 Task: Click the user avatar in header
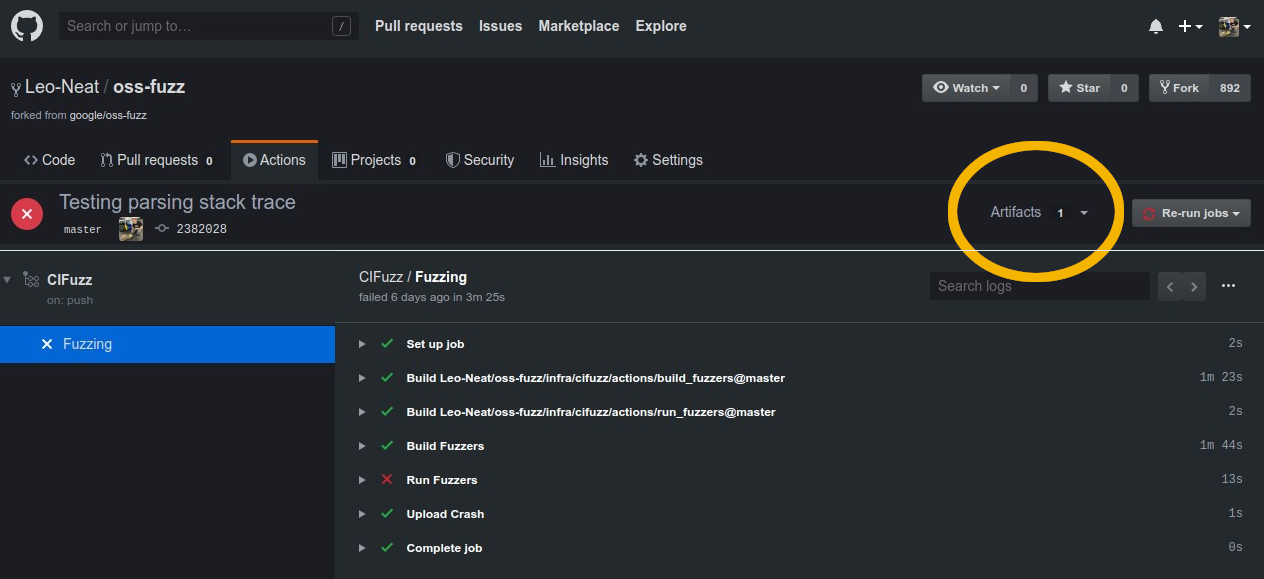[1234, 27]
